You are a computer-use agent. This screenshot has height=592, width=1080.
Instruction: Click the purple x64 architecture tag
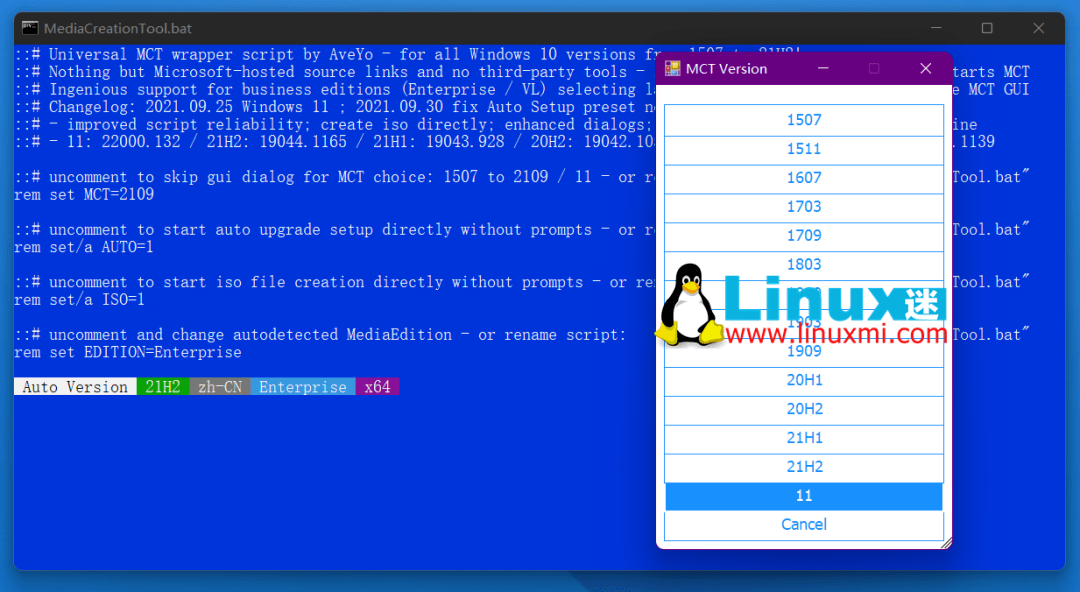pos(377,387)
